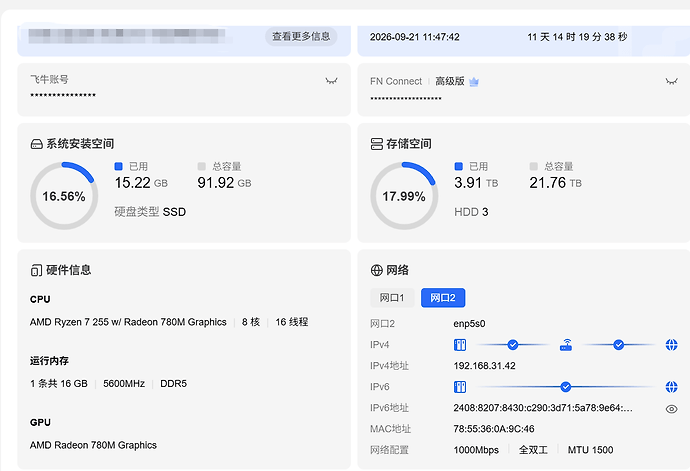Screen dimensions: 690x471
Task: Click the 11 天 14 时 uptime text
Action: [577, 37]
